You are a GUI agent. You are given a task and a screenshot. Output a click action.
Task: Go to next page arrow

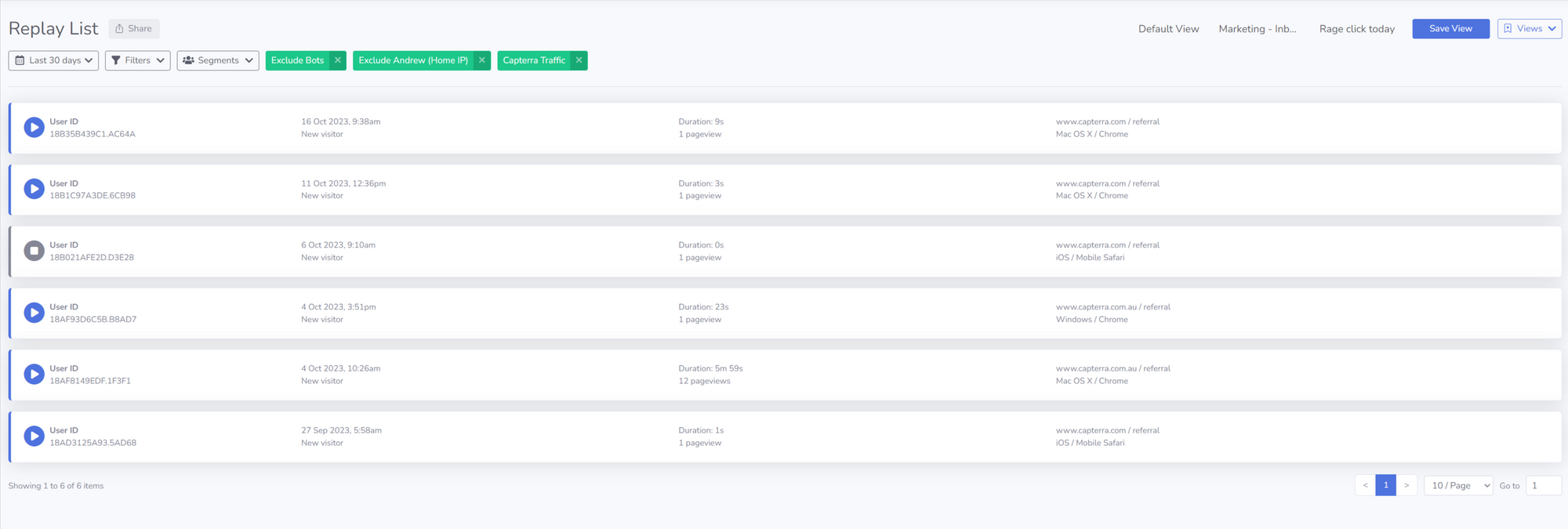[1406, 486]
